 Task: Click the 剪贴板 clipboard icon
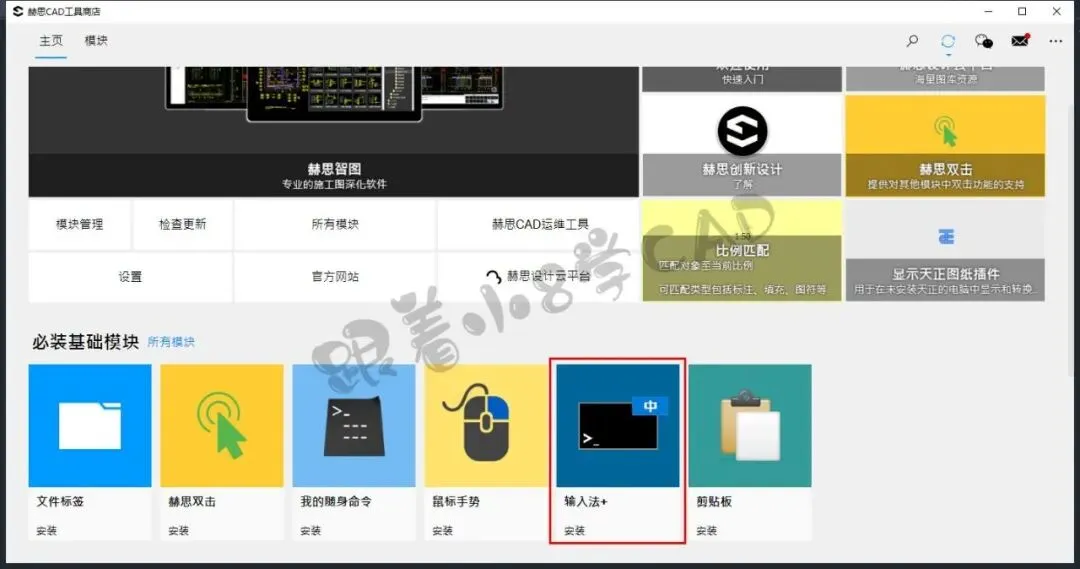(x=750, y=426)
